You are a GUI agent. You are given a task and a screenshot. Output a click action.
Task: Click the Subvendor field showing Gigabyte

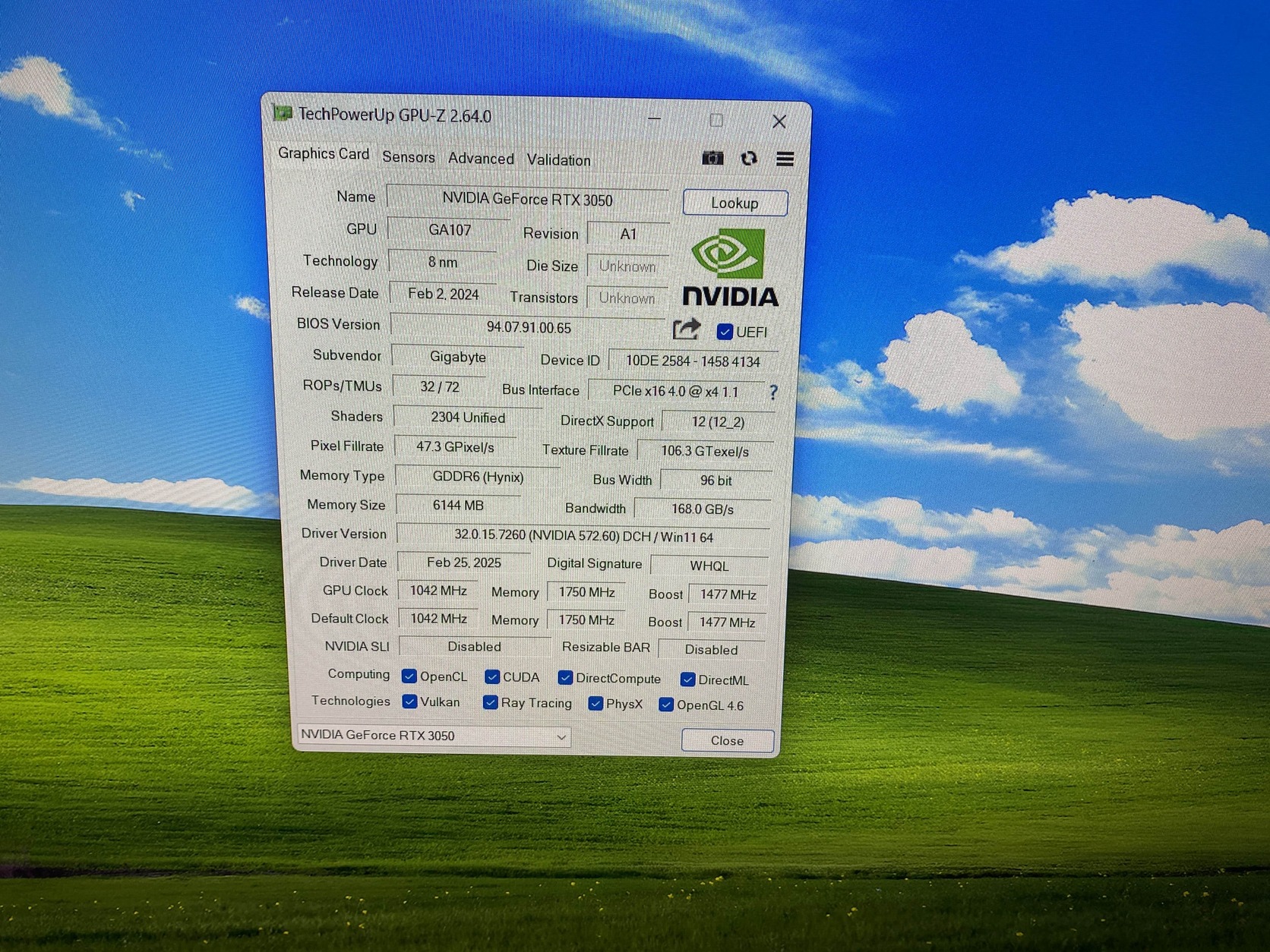click(457, 357)
